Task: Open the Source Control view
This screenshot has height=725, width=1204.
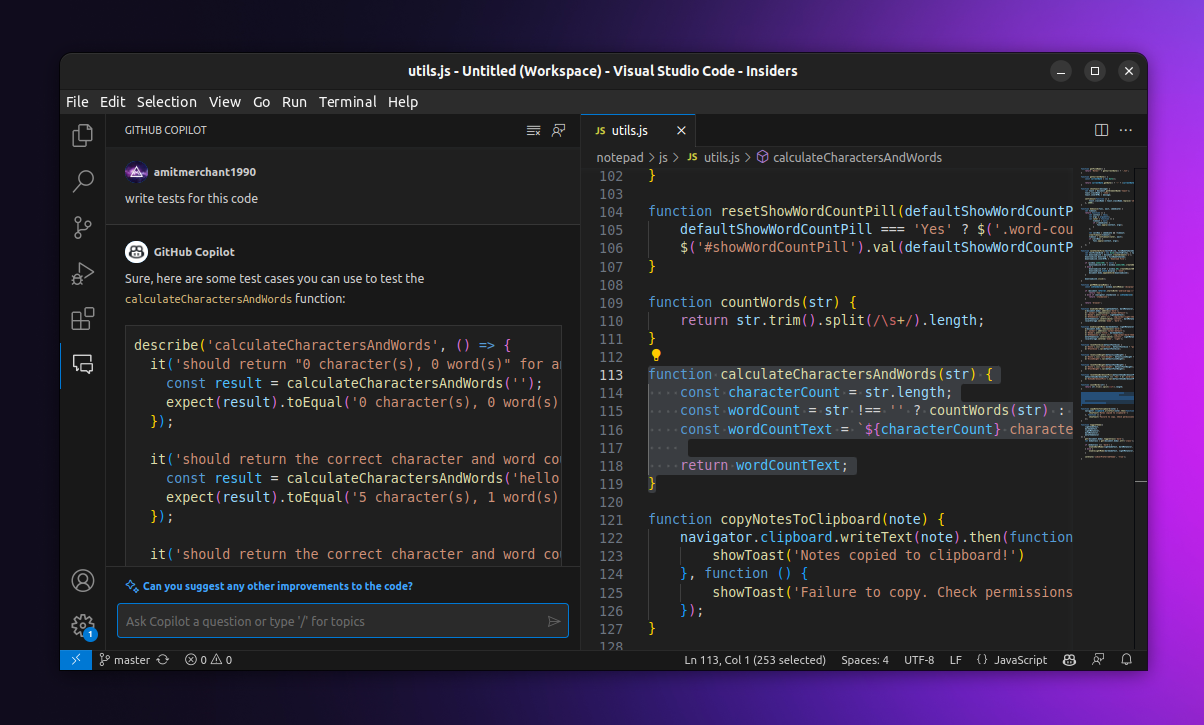Action: [x=83, y=227]
